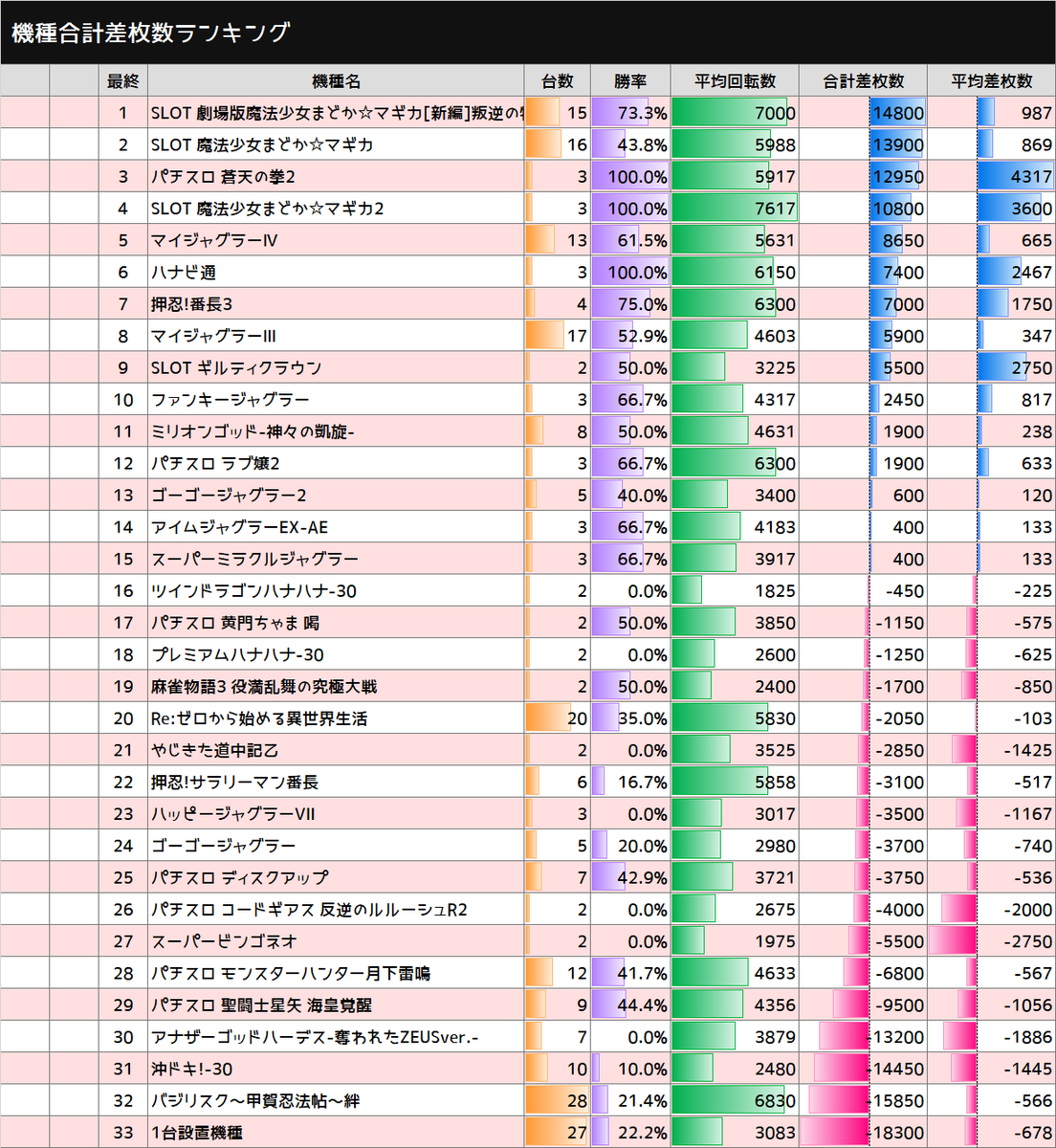Select スーパービンゴネオ machine name

pos(224,942)
